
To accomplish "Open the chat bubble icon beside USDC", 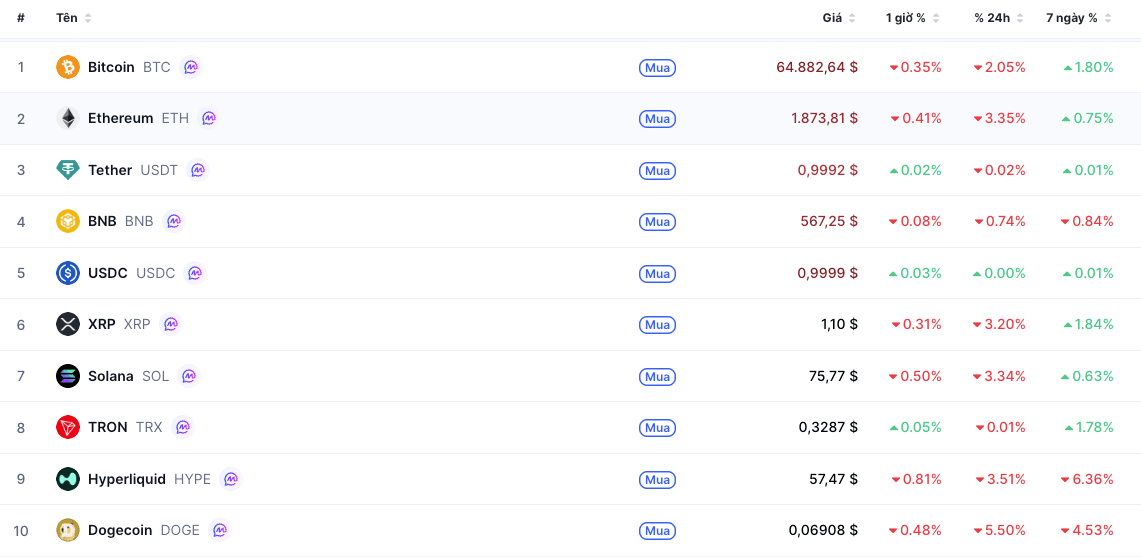I will [195, 273].
